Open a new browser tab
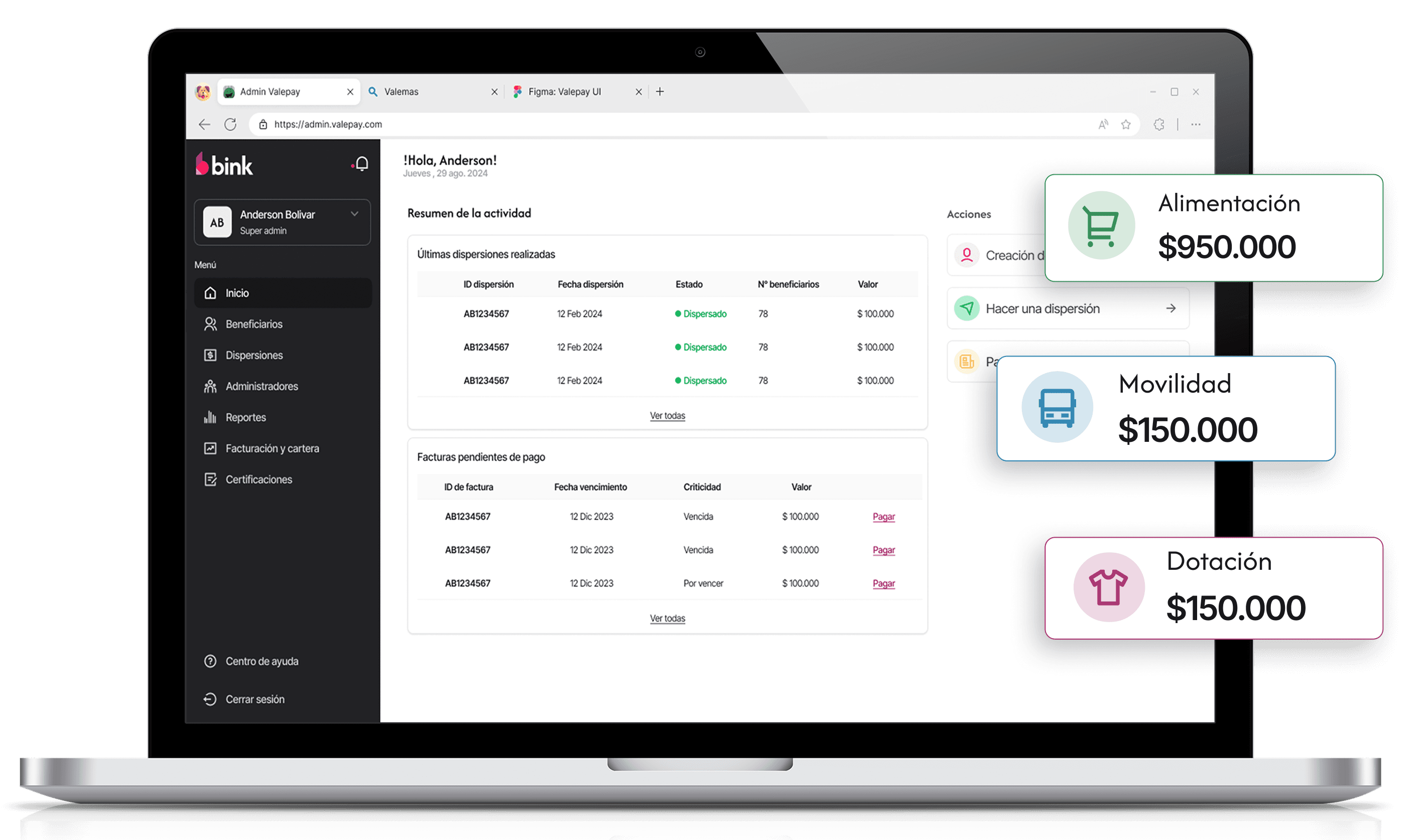 pyautogui.click(x=660, y=92)
